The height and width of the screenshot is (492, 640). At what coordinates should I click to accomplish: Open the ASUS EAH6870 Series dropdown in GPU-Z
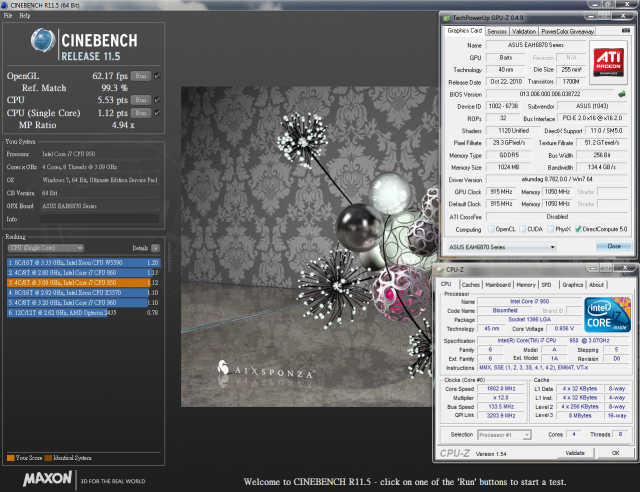tap(502, 247)
